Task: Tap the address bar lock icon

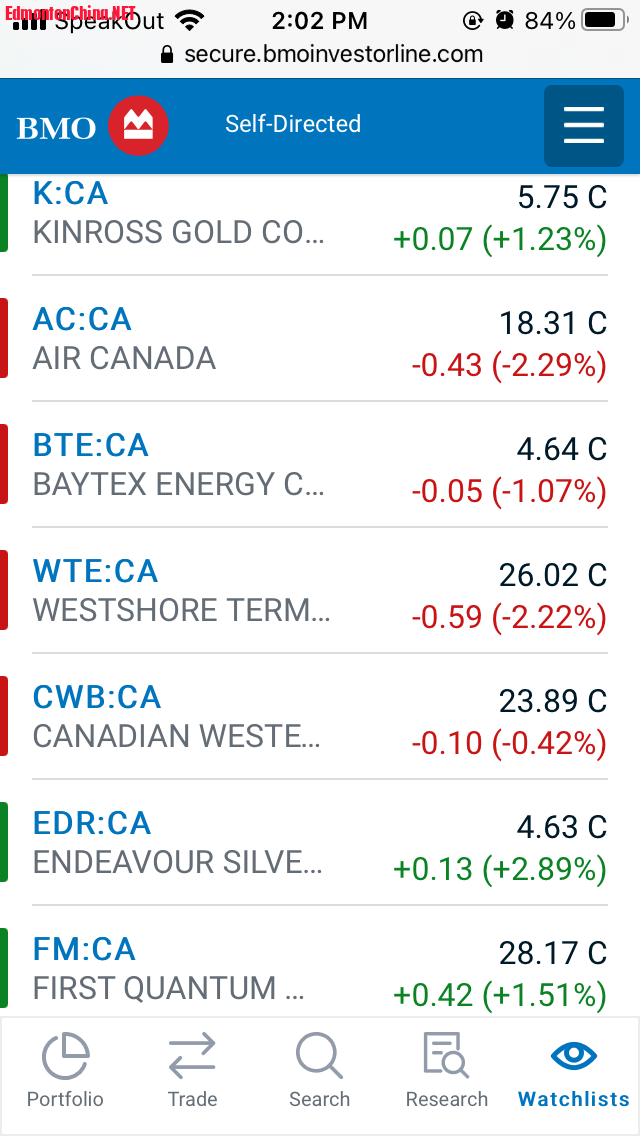Action: [167, 54]
